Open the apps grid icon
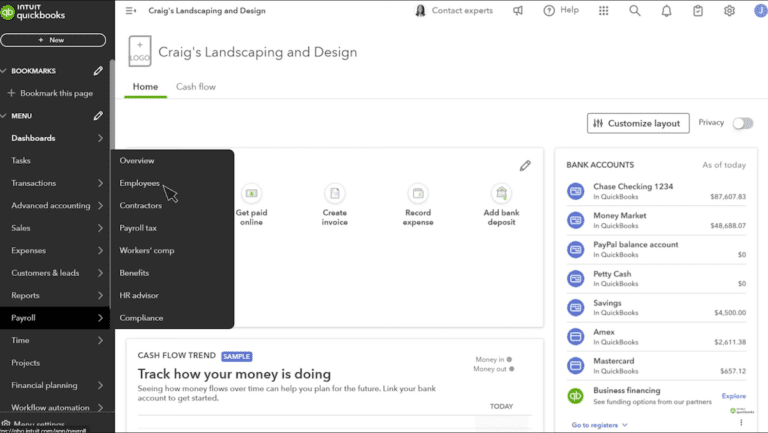 tap(603, 11)
